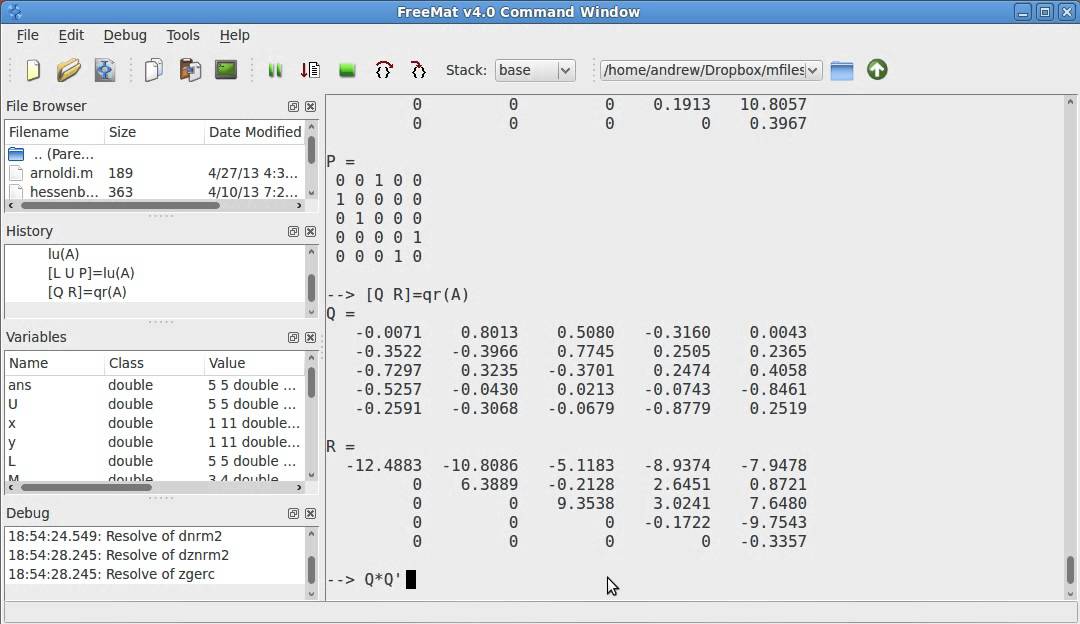This screenshot has width=1080, height=624.
Task: Click the terminal screen icon in the toolbar
Action: tap(226, 70)
